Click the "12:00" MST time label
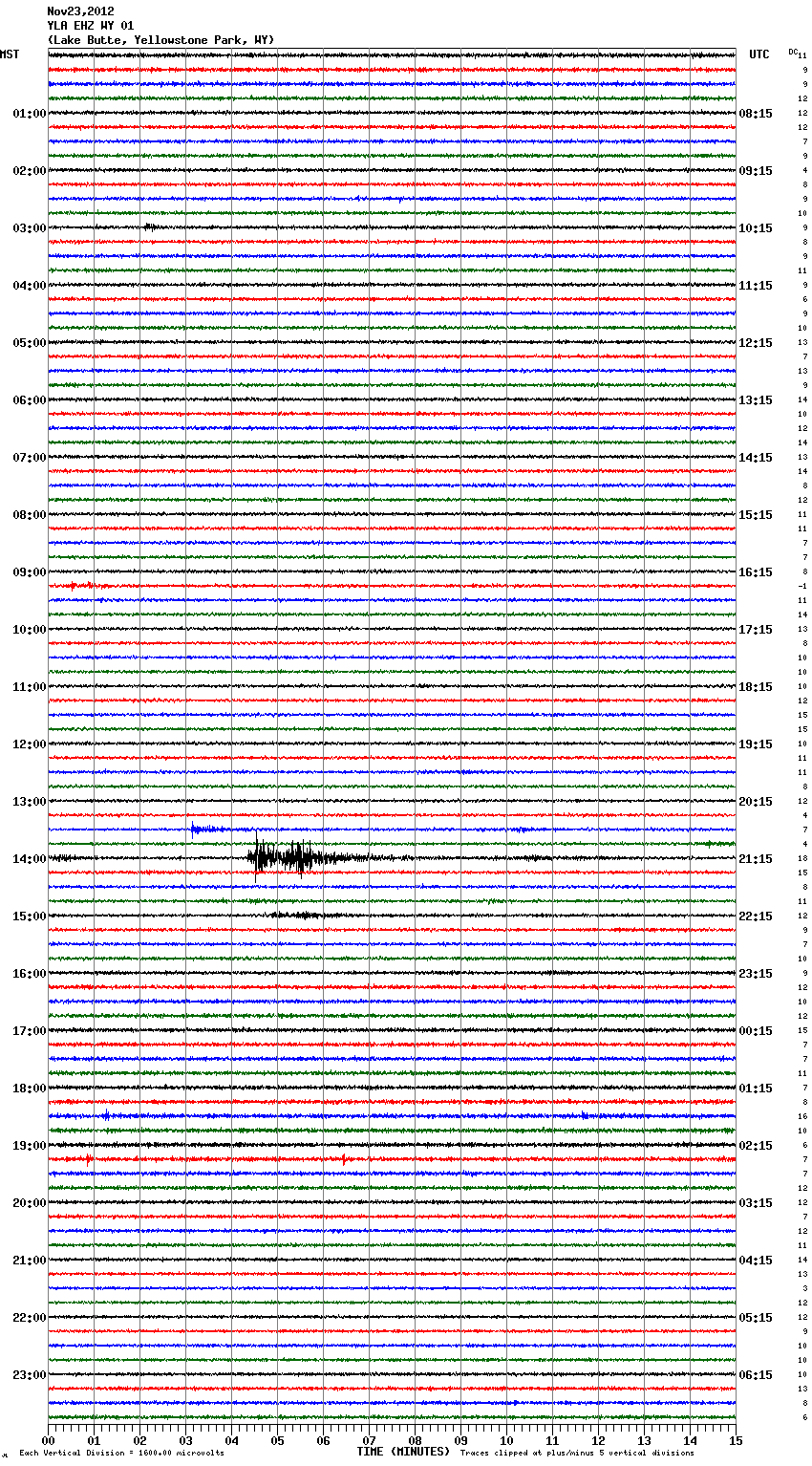The image size is (812, 1466). click(29, 744)
